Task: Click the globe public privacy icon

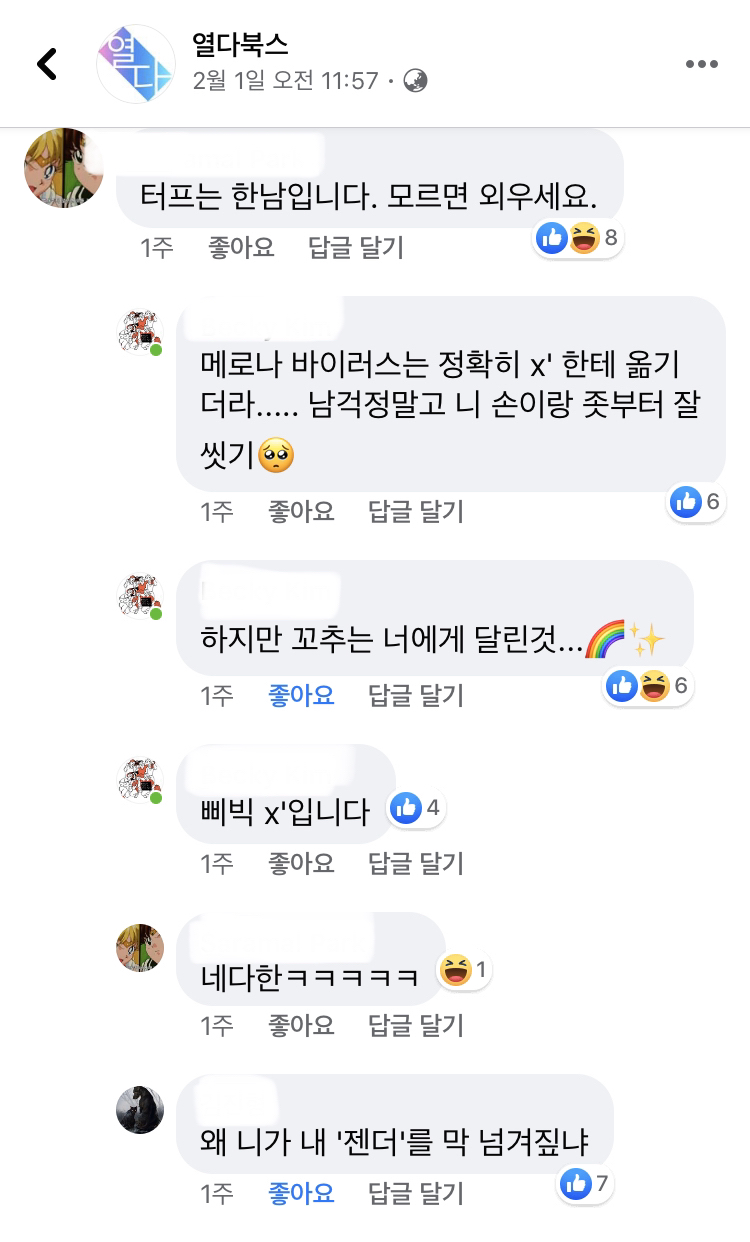Action: pyautogui.click(x=415, y=81)
